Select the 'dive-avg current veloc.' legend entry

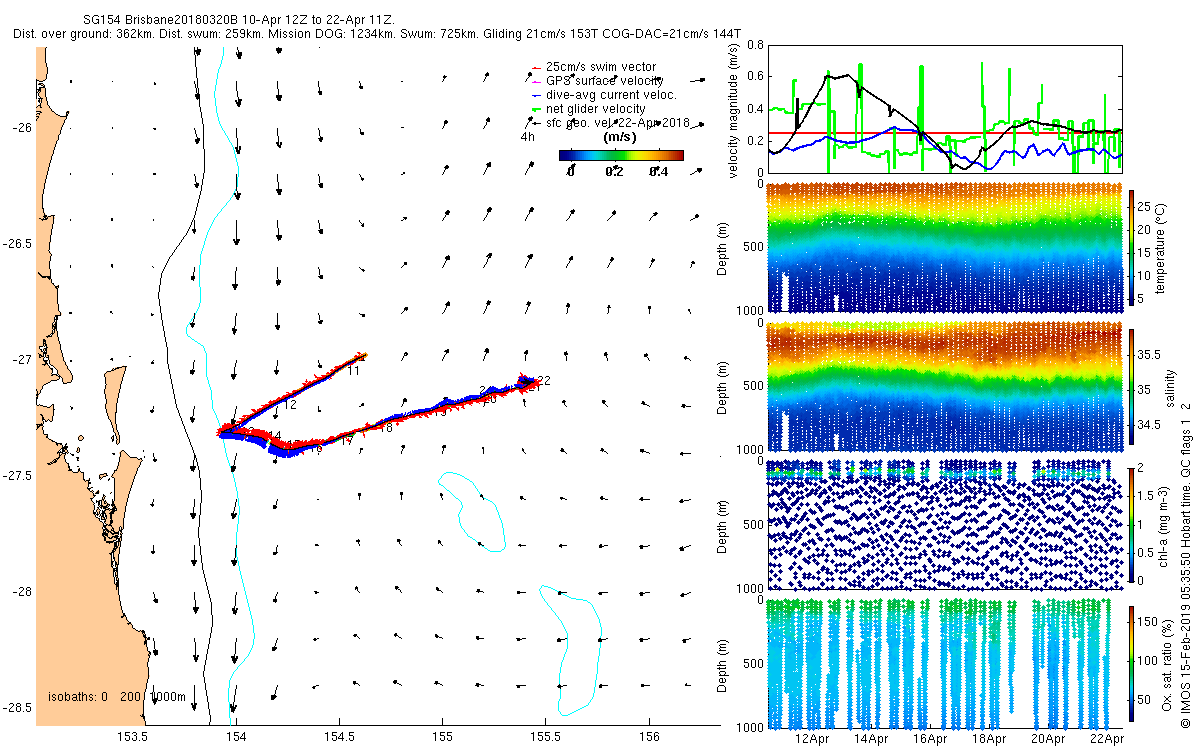602,95
